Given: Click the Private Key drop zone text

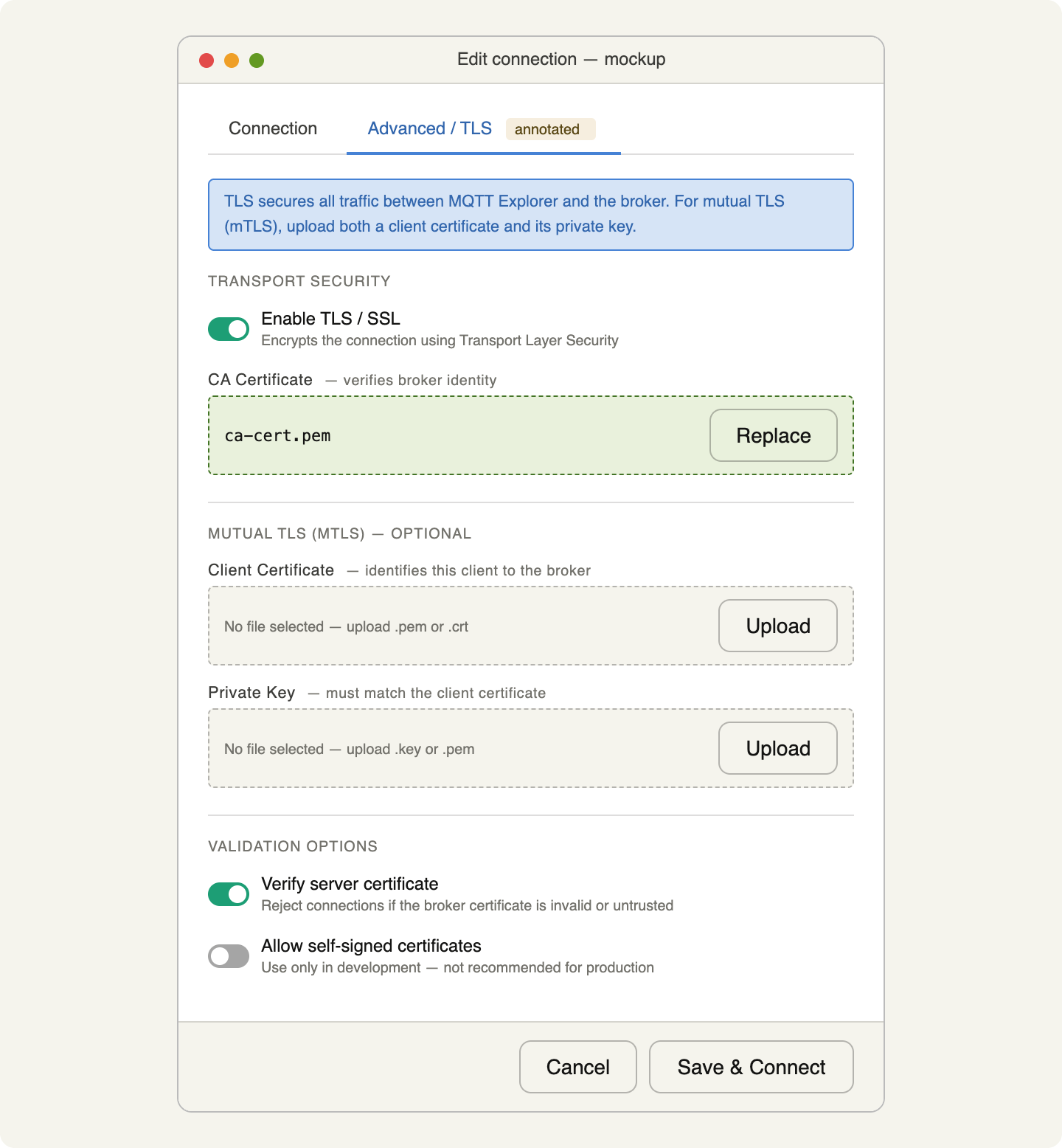Looking at the screenshot, I should 350,749.
